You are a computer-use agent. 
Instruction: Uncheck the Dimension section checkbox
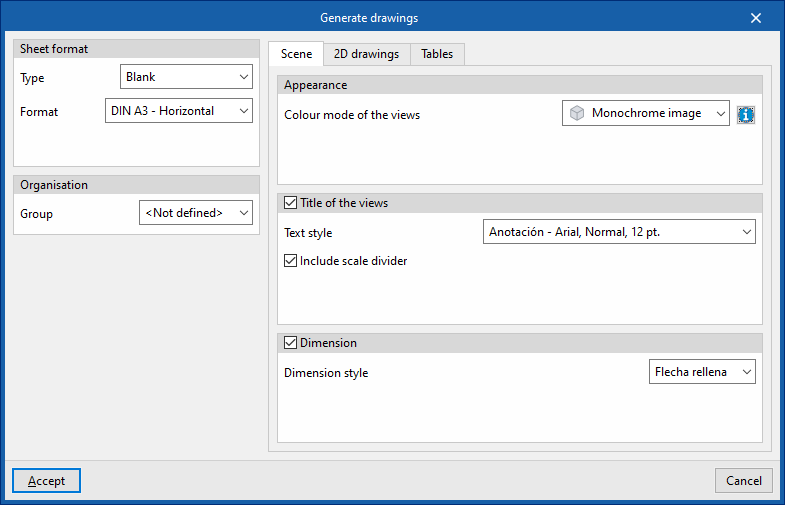coord(291,343)
